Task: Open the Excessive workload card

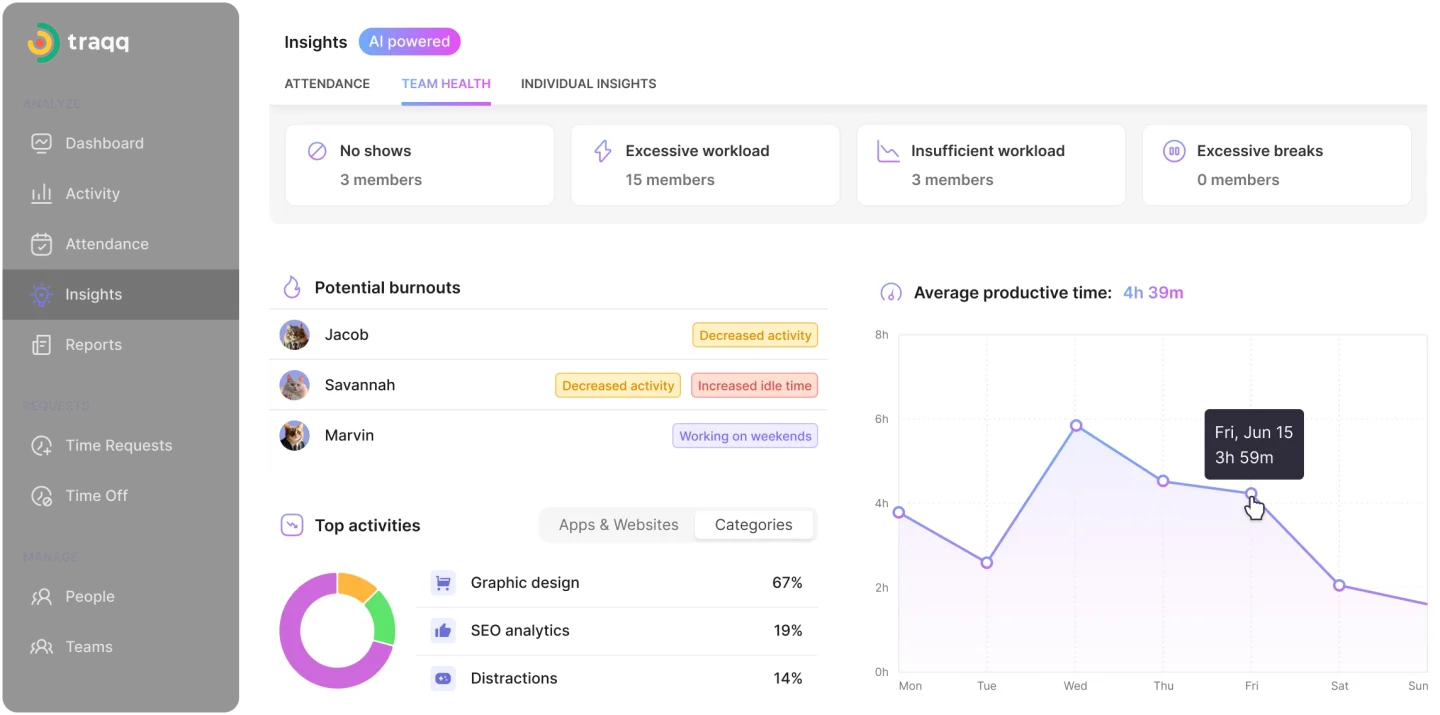Action: pyautogui.click(x=705, y=165)
